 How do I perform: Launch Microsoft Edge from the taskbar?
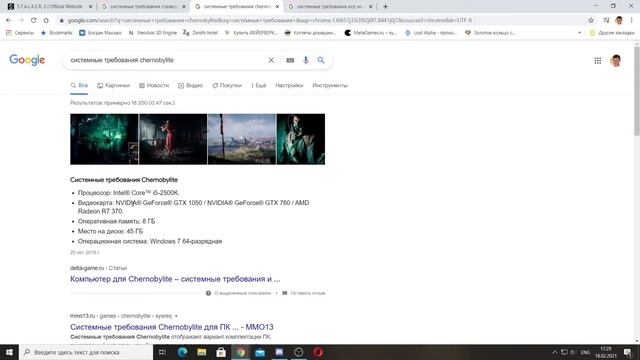pyautogui.click(x=182, y=352)
